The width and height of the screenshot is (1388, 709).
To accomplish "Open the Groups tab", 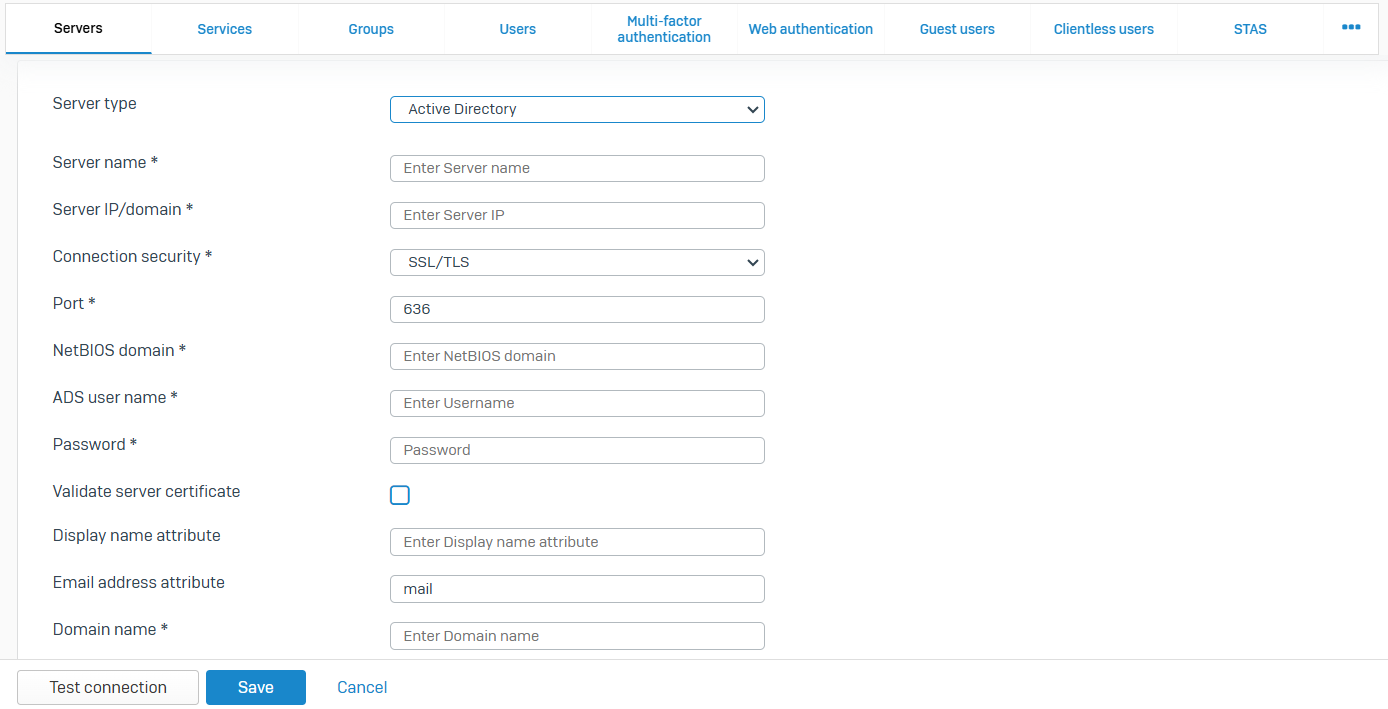I will (x=371, y=29).
